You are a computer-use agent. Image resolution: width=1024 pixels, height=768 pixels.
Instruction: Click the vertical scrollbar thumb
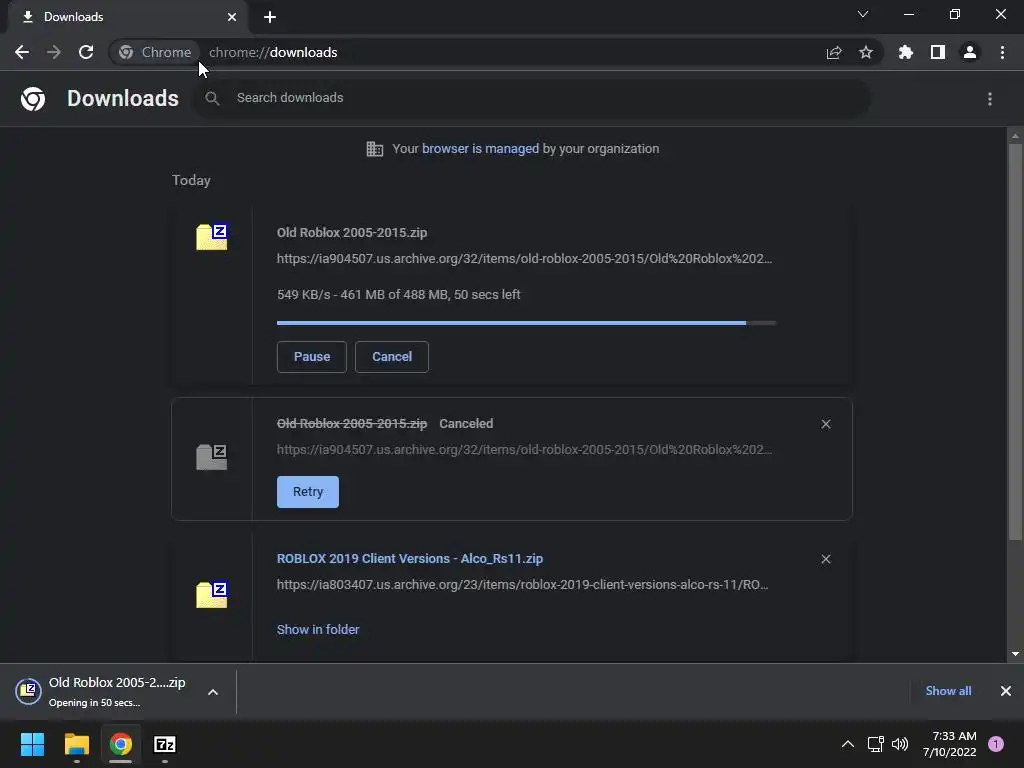pyautogui.click(x=1015, y=342)
